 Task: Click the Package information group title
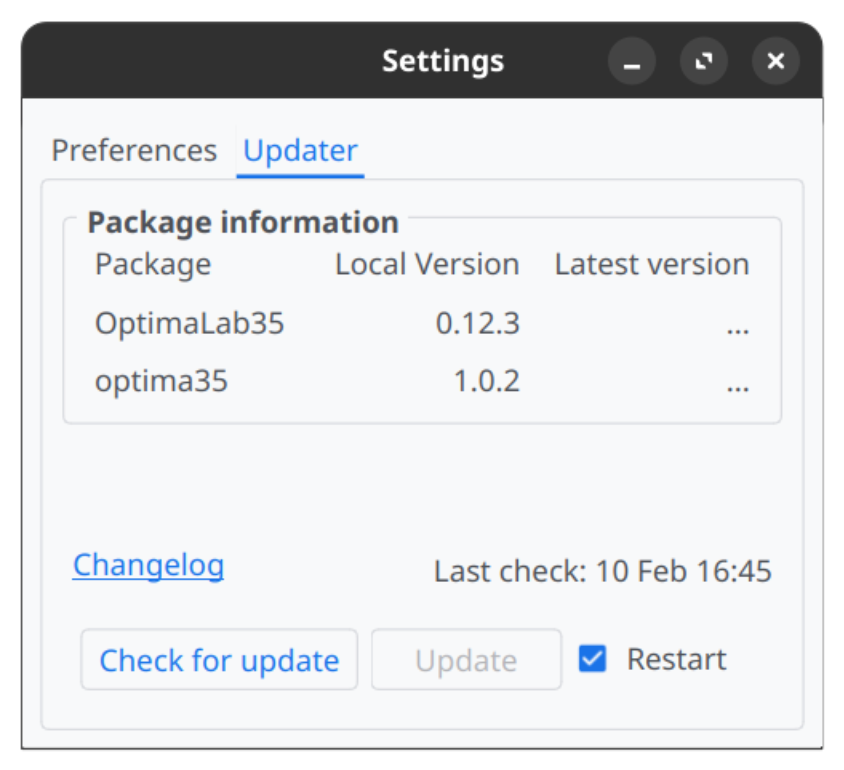pyautogui.click(x=243, y=222)
